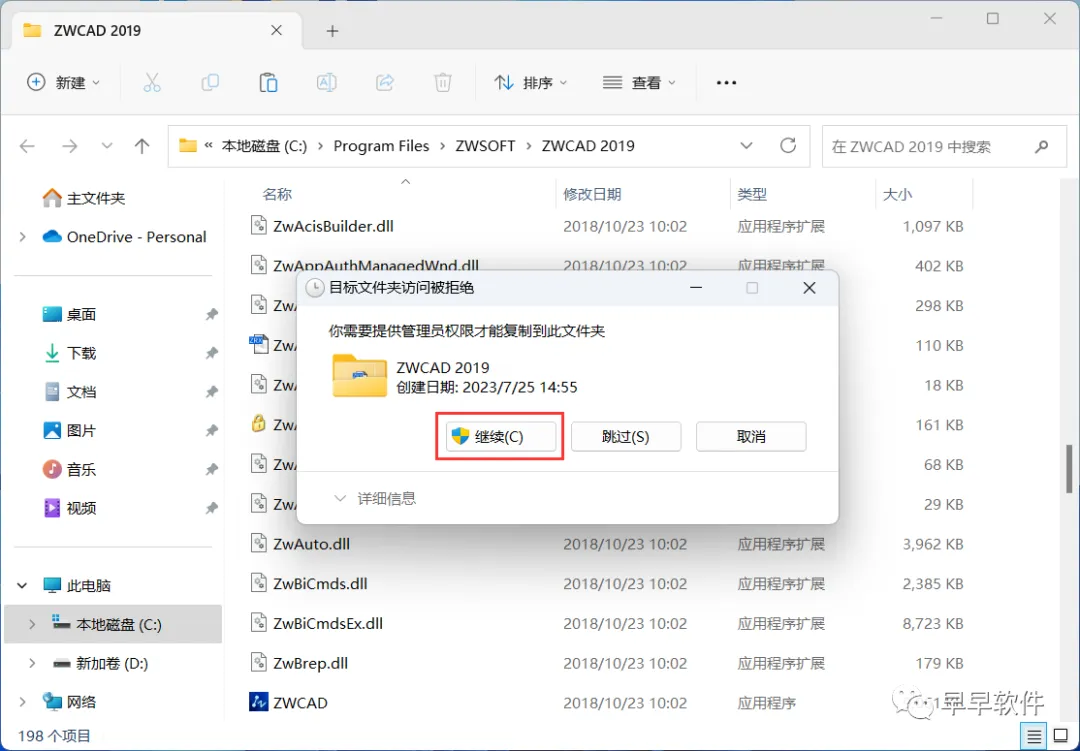1080x751 pixels.
Task: Click the Cut scissors icon
Action: coord(152,83)
